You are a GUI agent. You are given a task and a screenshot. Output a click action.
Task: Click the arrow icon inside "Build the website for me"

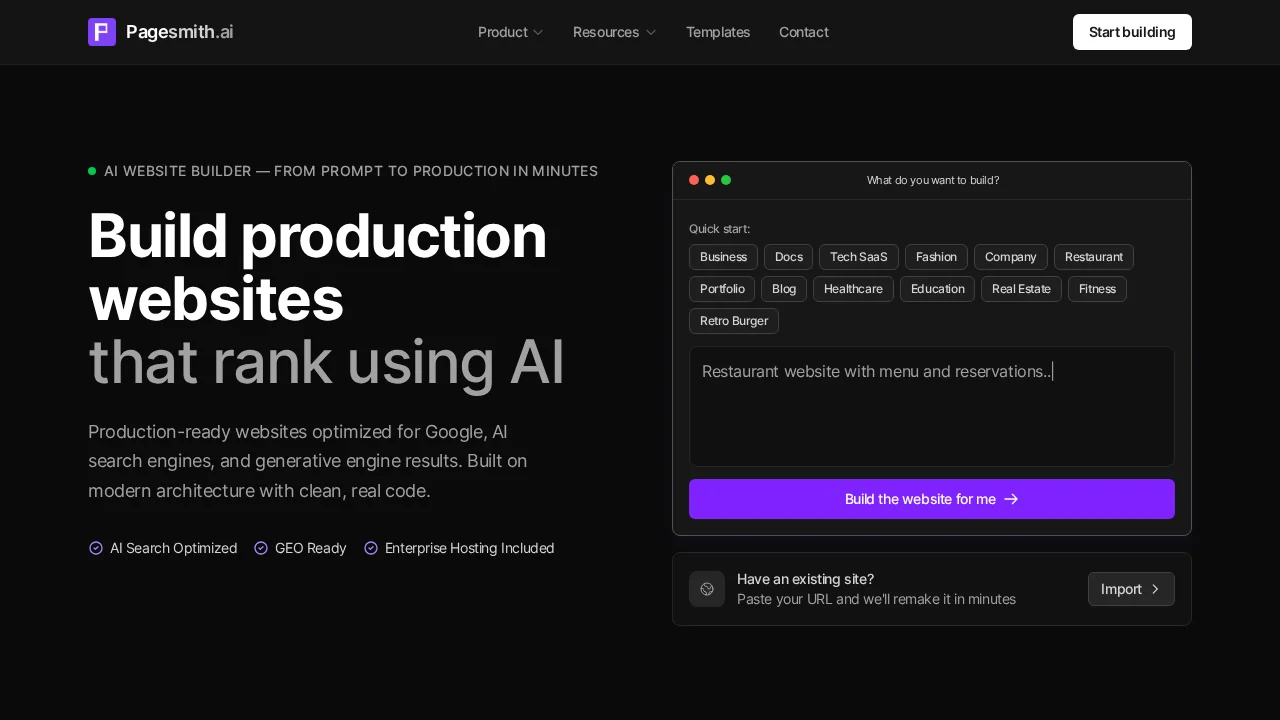[x=1011, y=499]
